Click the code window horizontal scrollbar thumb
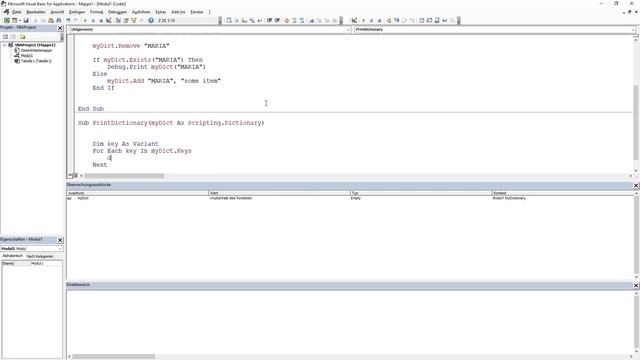The width and height of the screenshot is (640, 360). [124, 176]
